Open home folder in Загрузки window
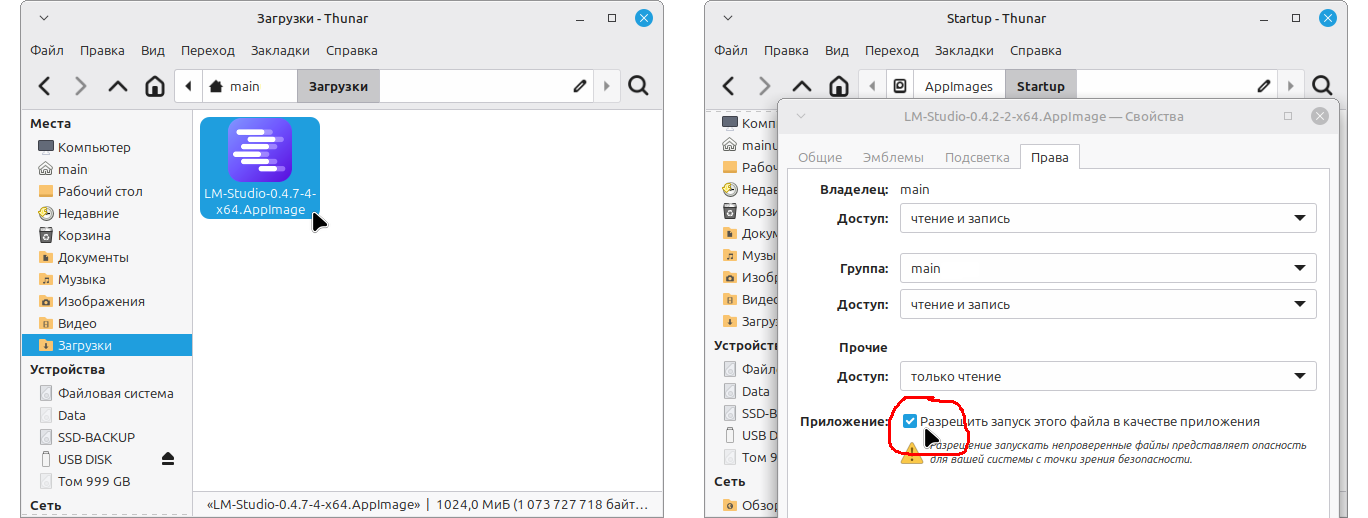 point(154,86)
